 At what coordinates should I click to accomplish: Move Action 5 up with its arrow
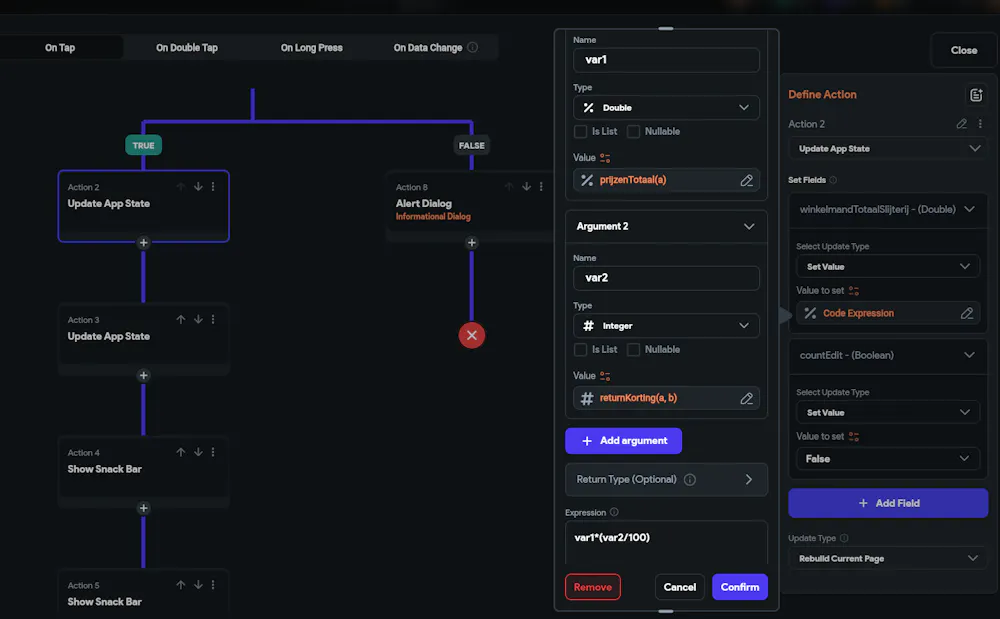pos(181,585)
